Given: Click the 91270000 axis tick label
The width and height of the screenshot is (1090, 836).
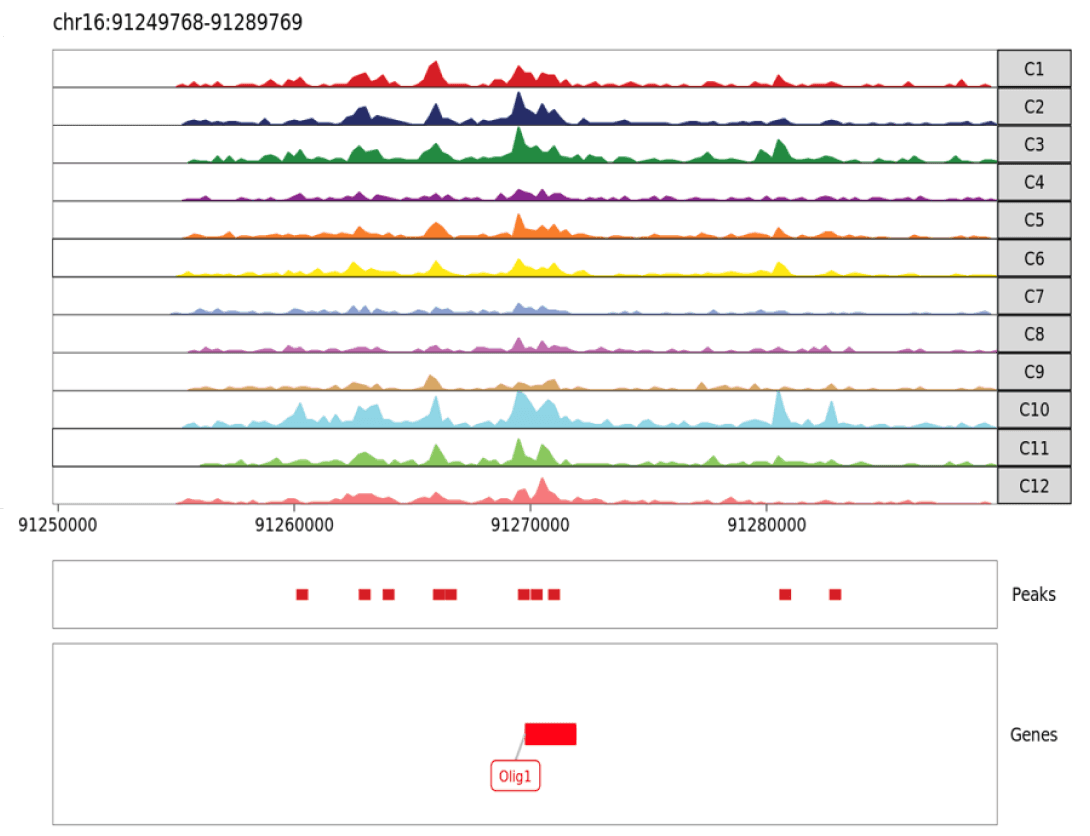Looking at the screenshot, I should [531, 524].
